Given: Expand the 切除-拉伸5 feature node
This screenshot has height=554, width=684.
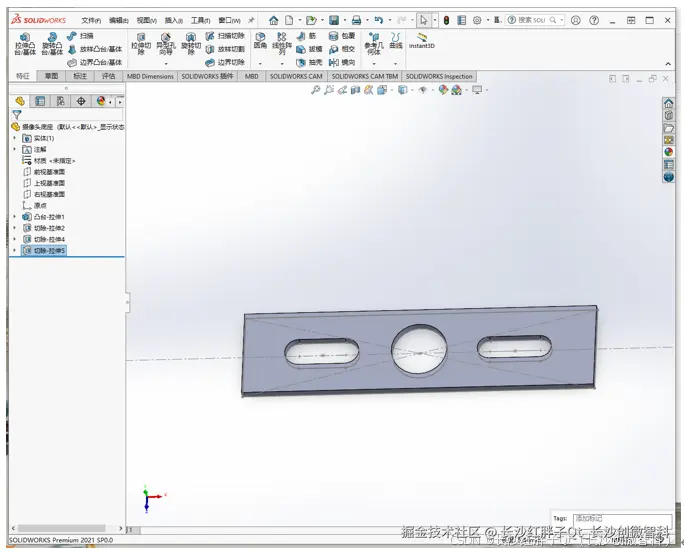Looking at the screenshot, I should click(x=14, y=250).
